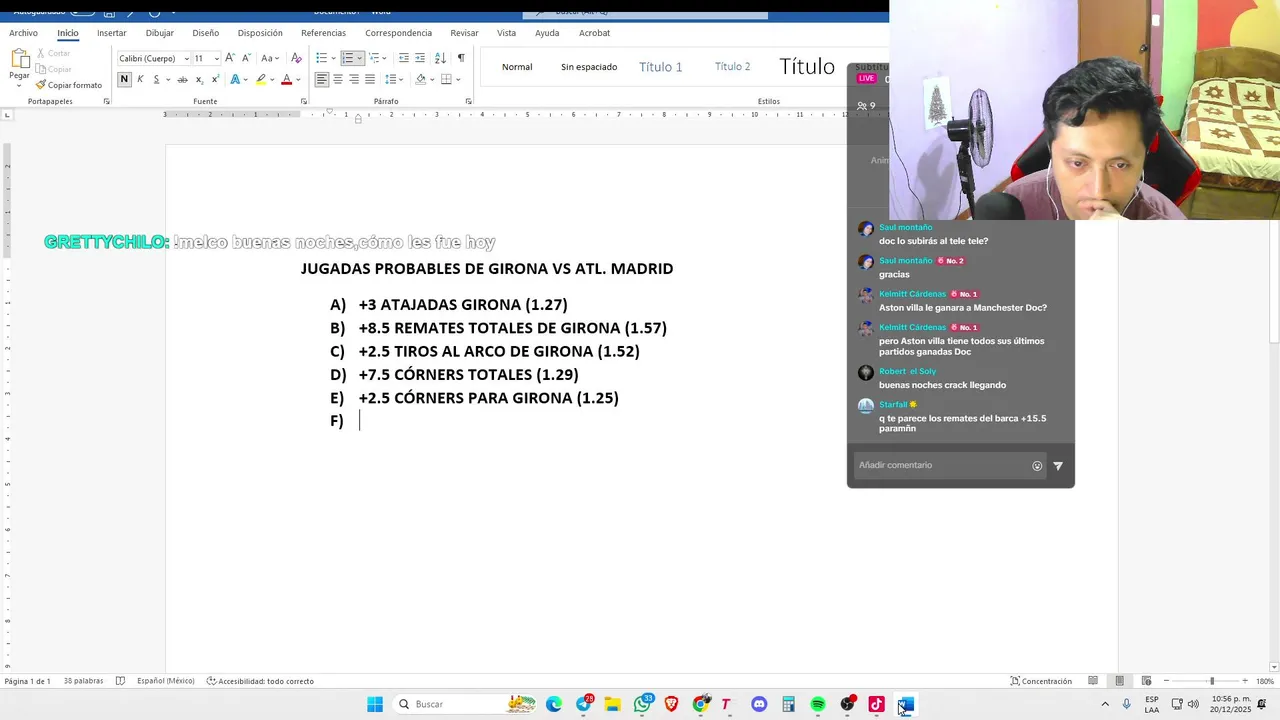1280x720 pixels.
Task: Switch to the Insertar tab
Action: click(x=112, y=33)
